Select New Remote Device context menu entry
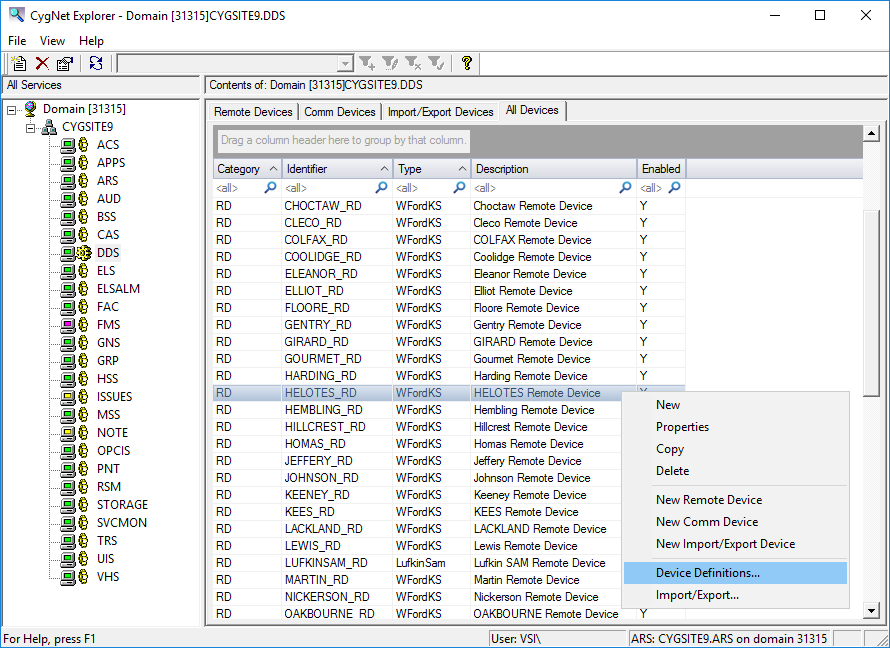This screenshot has height=648, width=890. click(709, 500)
